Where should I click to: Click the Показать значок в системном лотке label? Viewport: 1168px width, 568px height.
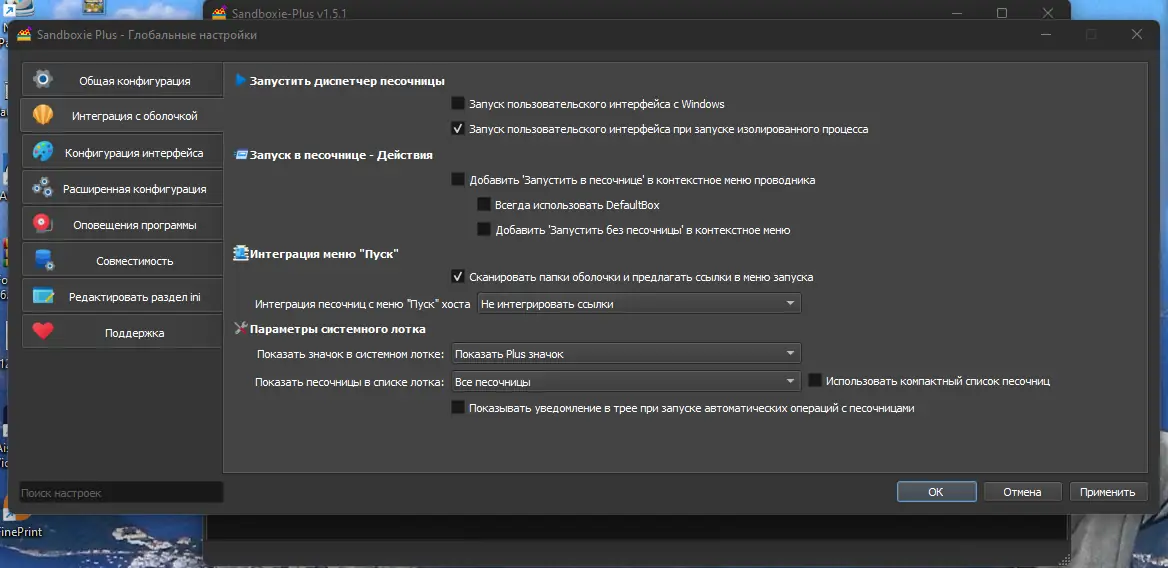350,354
